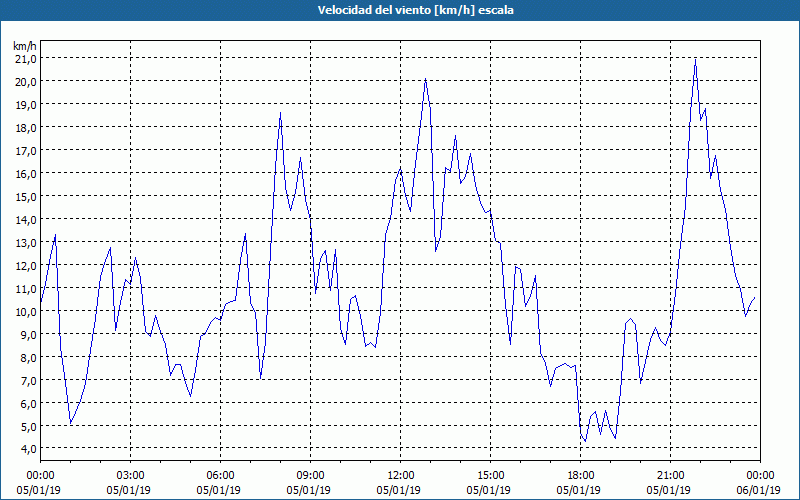Click the 16,0 y-axis value

26,173
